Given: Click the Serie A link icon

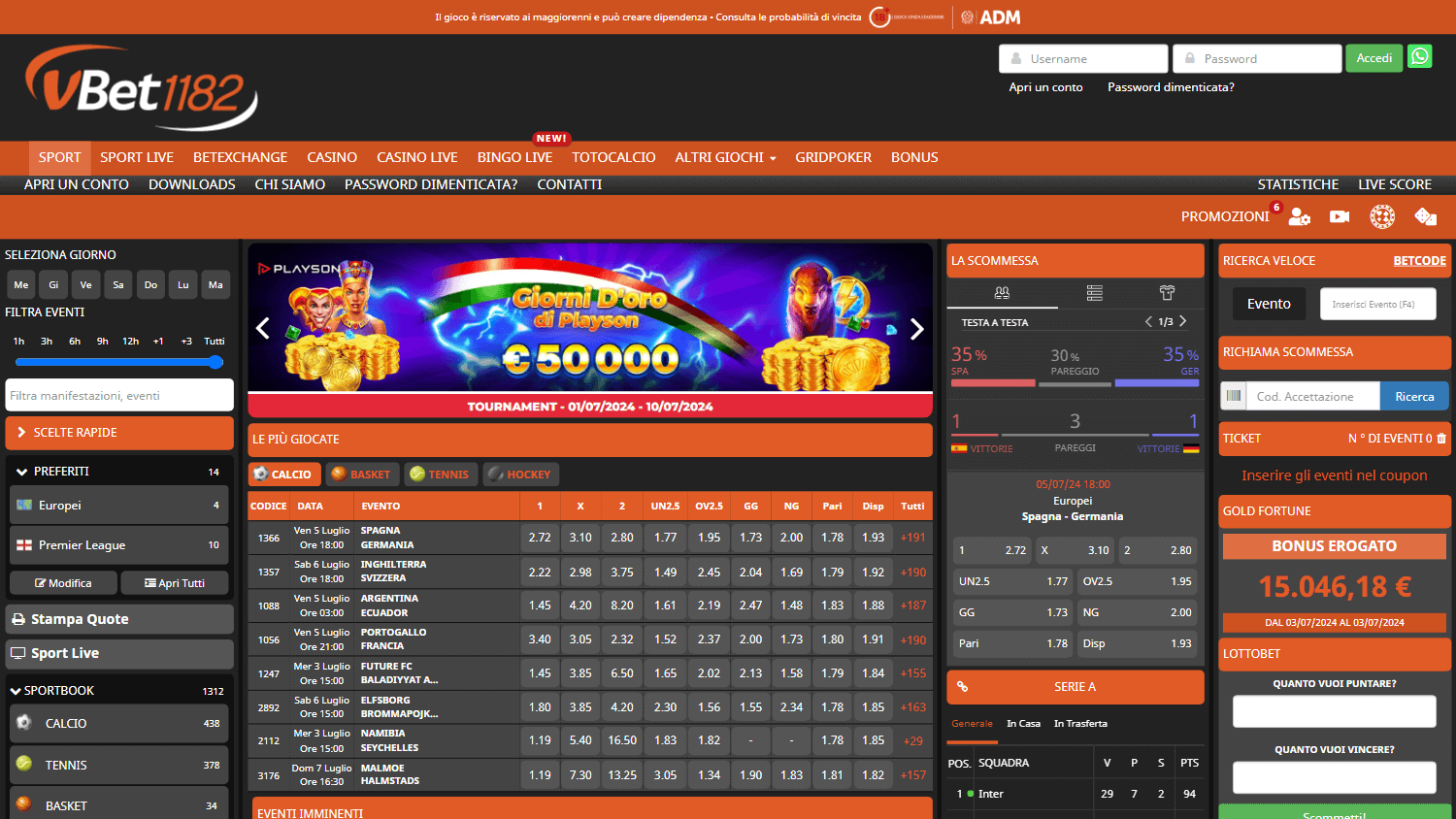Looking at the screenshot, I should tap(962, 686).
